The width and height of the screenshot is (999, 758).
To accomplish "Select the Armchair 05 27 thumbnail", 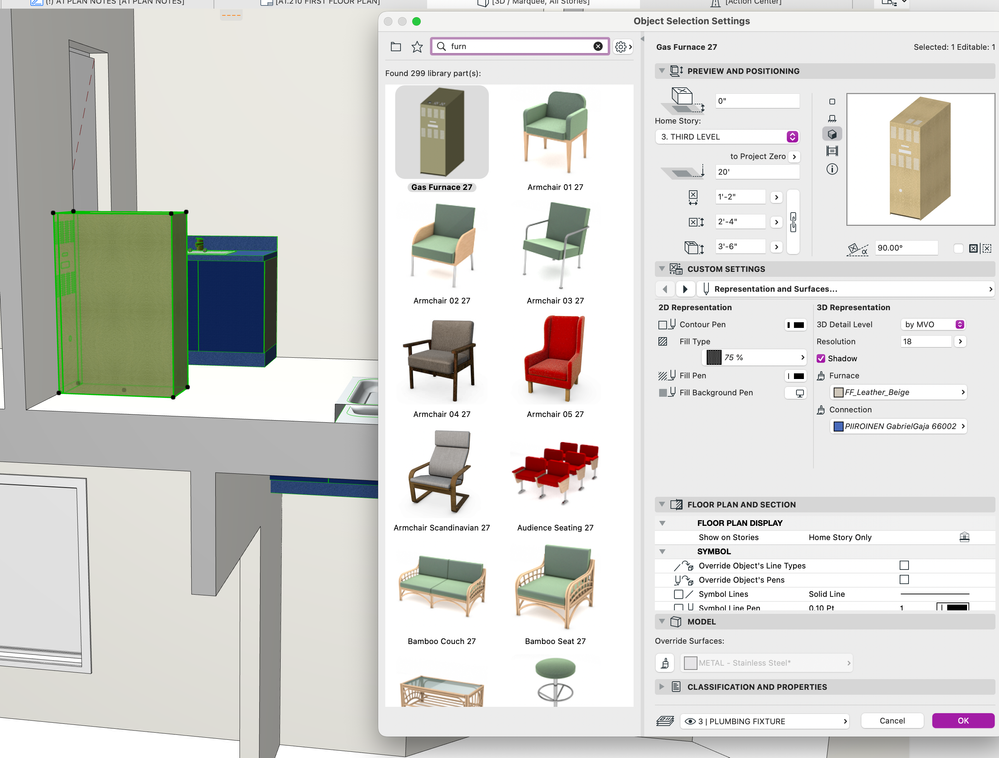I will 555,359.
